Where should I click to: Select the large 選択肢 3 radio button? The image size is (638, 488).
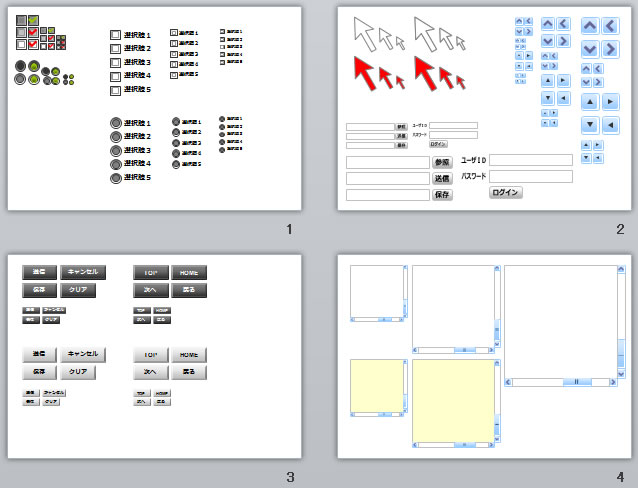(115, 150)
